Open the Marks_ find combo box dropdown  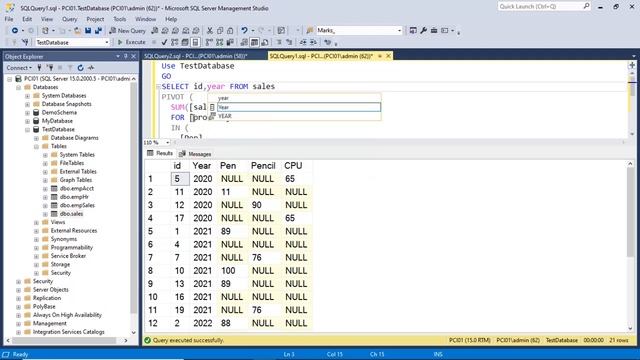coord(399,31)
